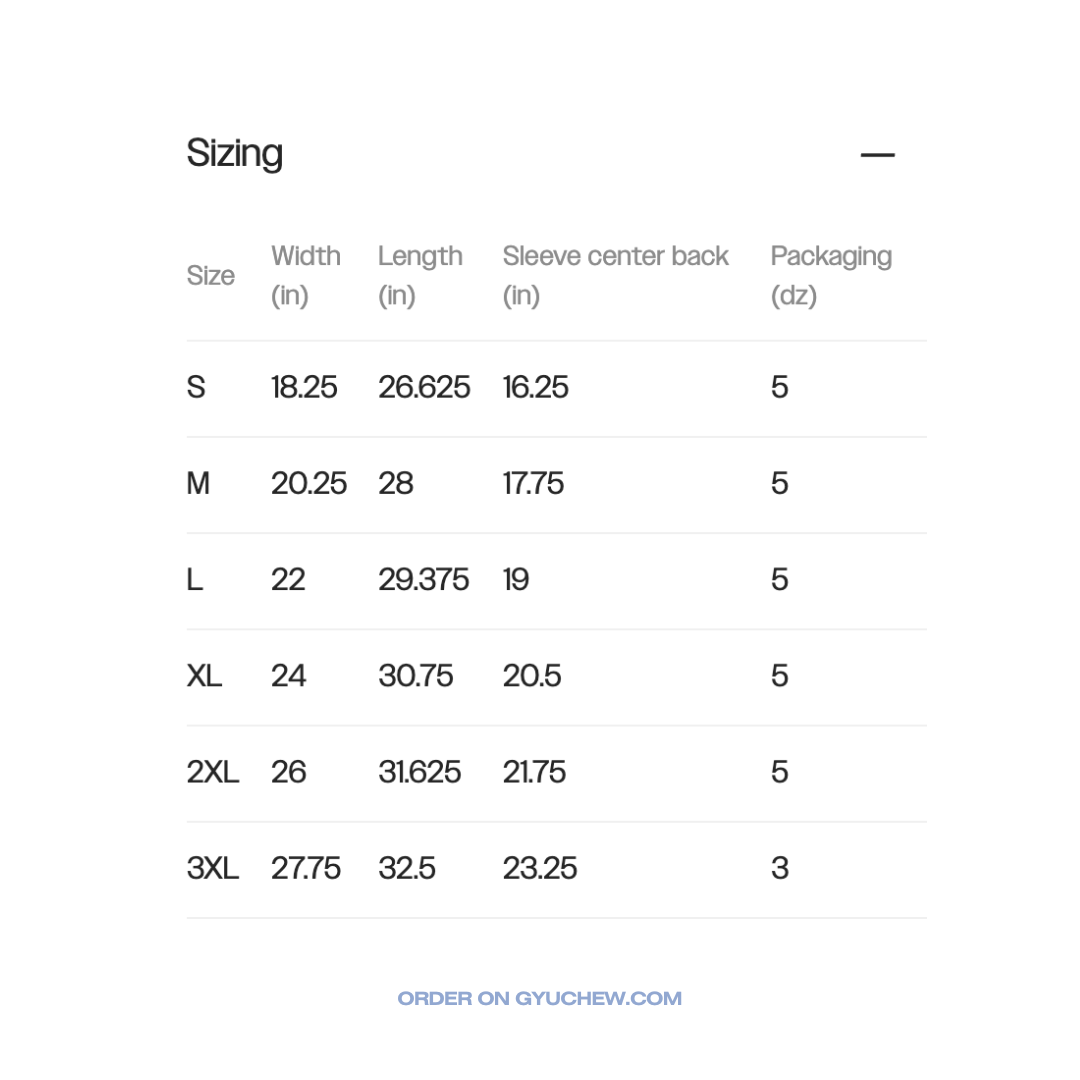Collapse the Sizing section with minus icon
This screenshot has height=1080, width=1080.
click(x=877, y=155)
